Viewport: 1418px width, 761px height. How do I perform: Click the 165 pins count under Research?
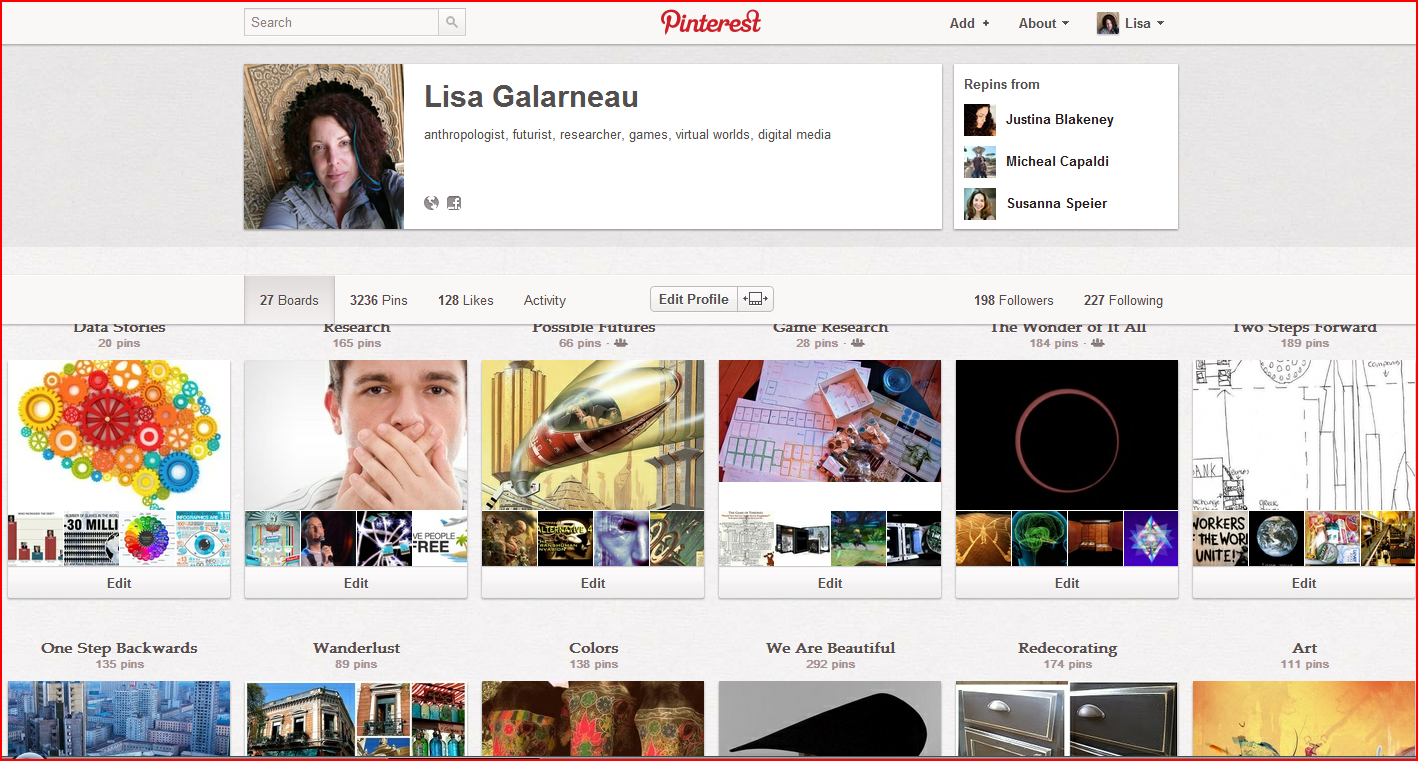tap(357, 343)
